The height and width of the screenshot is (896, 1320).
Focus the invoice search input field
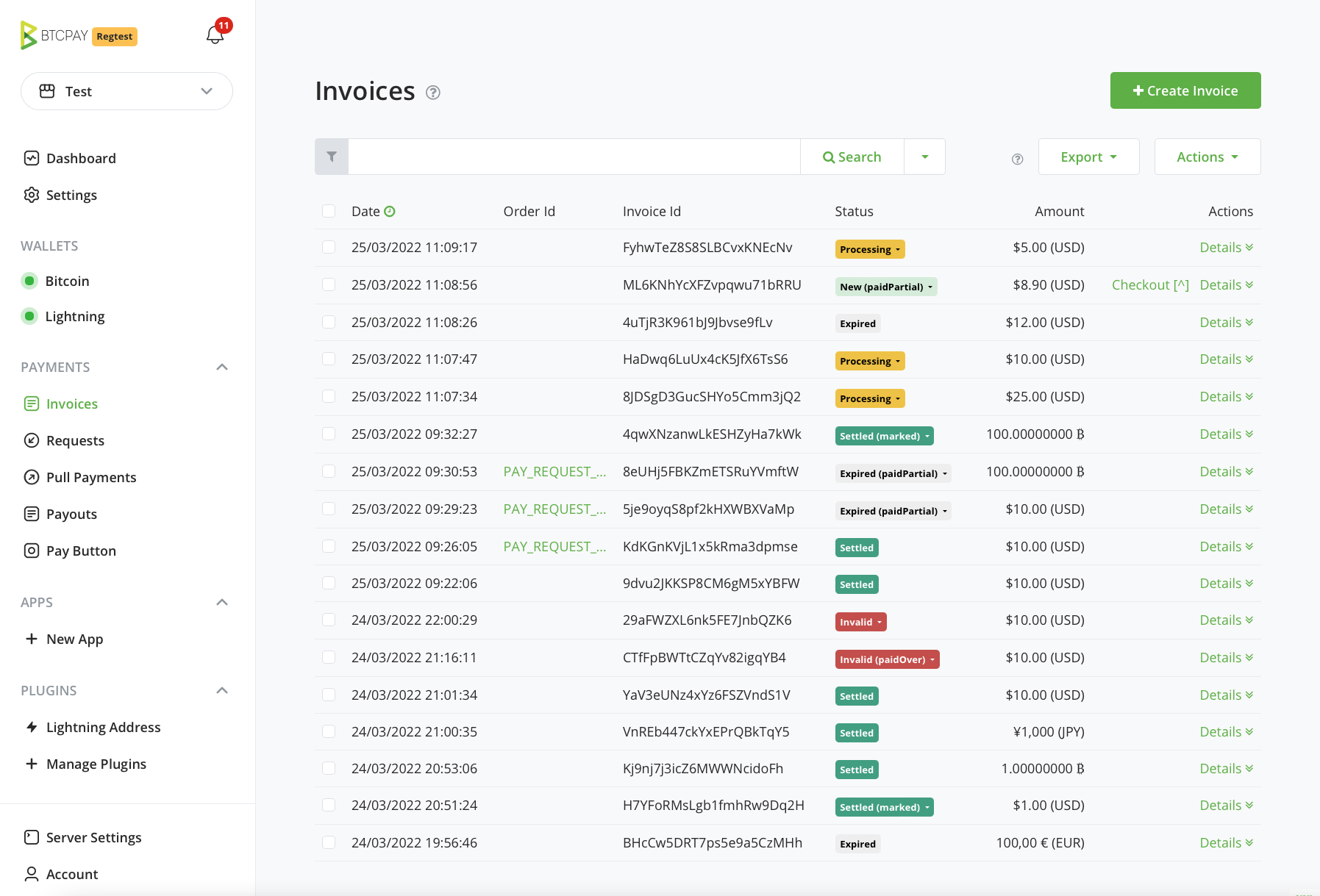(574, 157)
